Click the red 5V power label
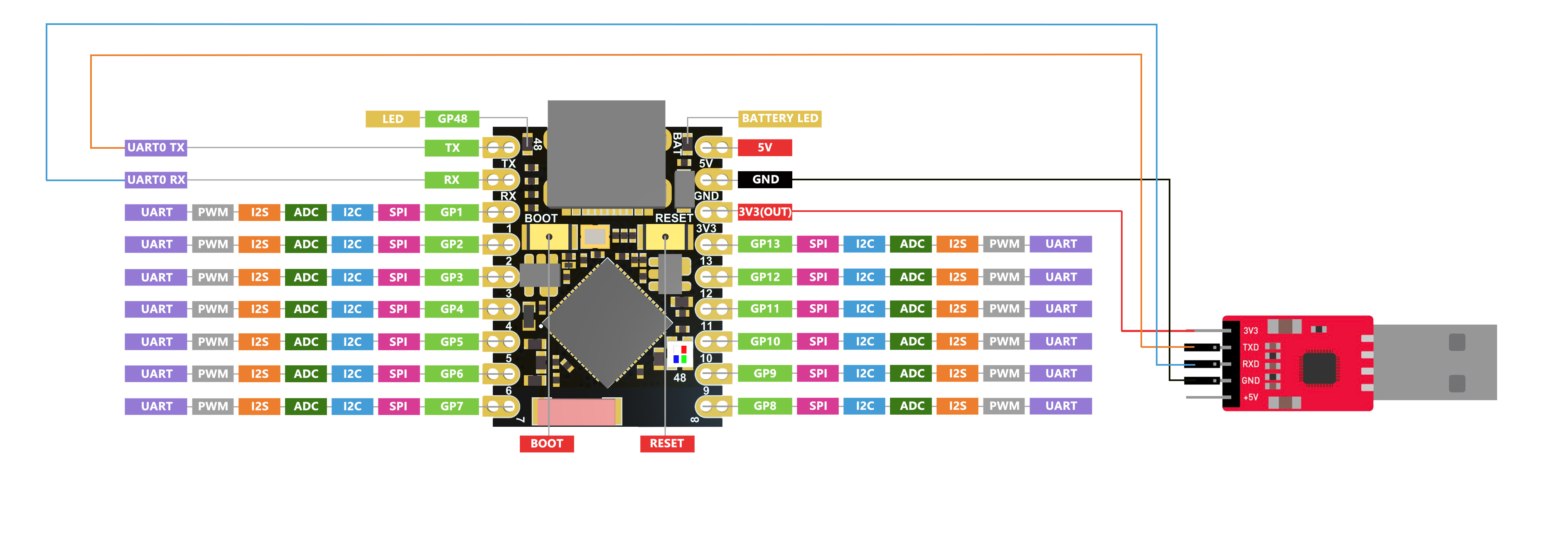The width and height of the screenshot is (1568, 551). [765, 148]
